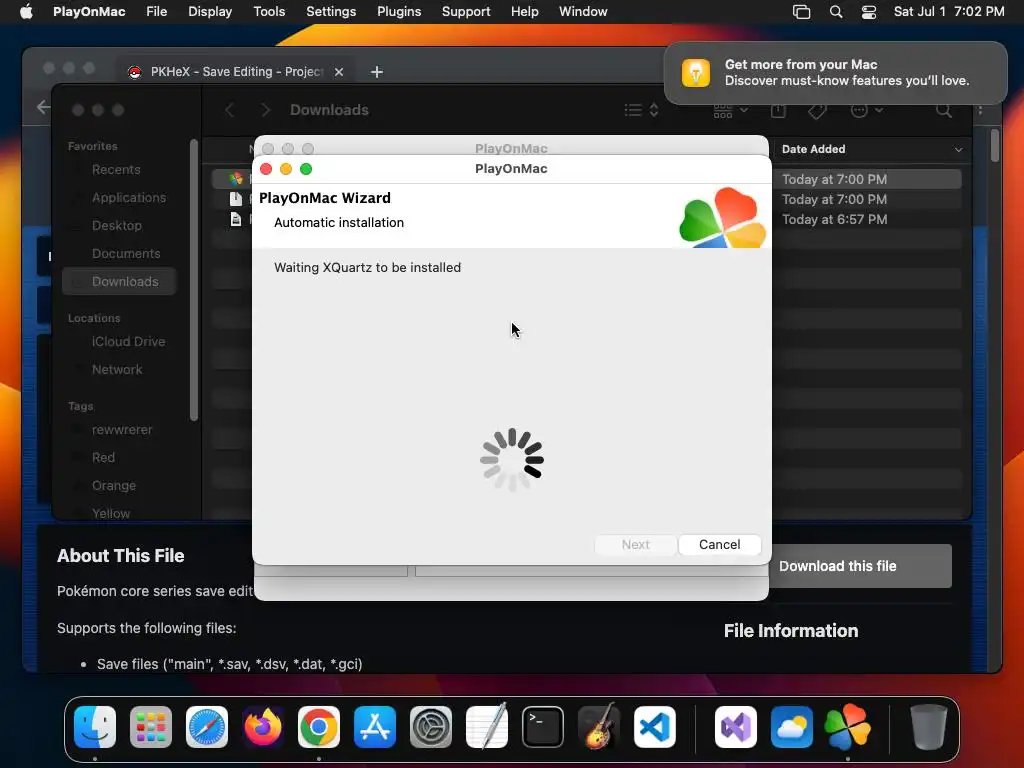This screenshot has width=1024, height=768.
Task: Open a new browser tab
Action: tap(377, 72)
